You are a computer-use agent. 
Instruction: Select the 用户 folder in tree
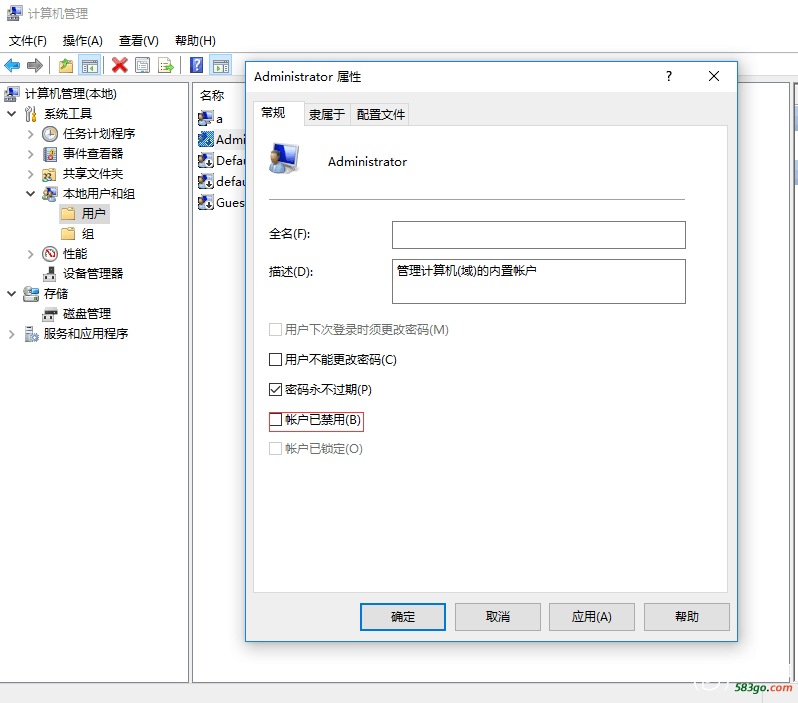pyautogui.click(x=83, y=214)
